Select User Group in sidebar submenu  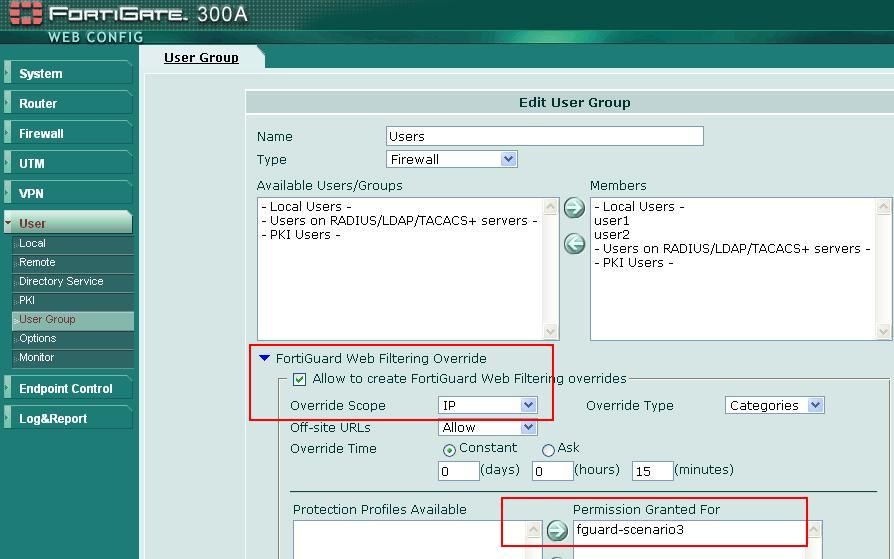(x=73, y=319)
